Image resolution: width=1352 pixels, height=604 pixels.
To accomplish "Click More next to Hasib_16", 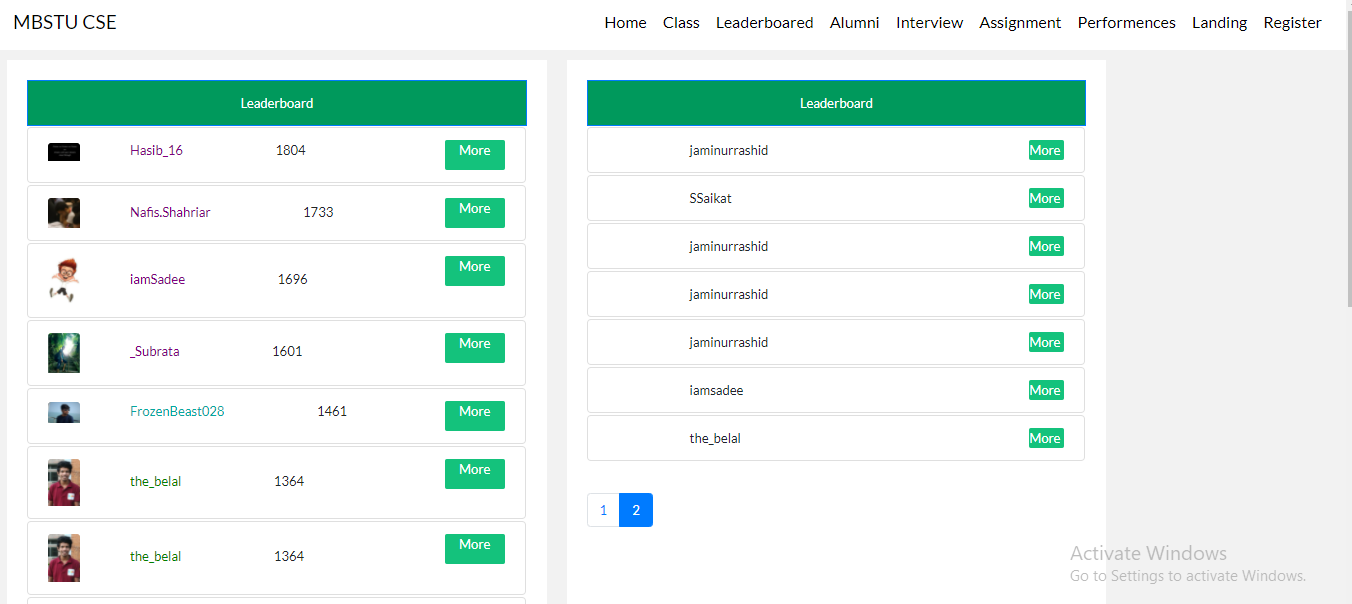I will pyautogui.click(x=474, y=155).
